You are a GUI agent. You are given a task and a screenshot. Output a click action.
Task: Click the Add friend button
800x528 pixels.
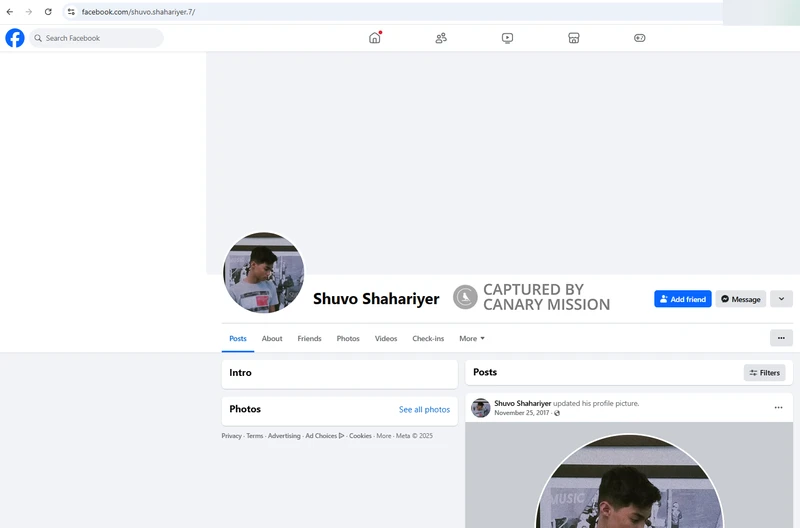click(683, 299)
